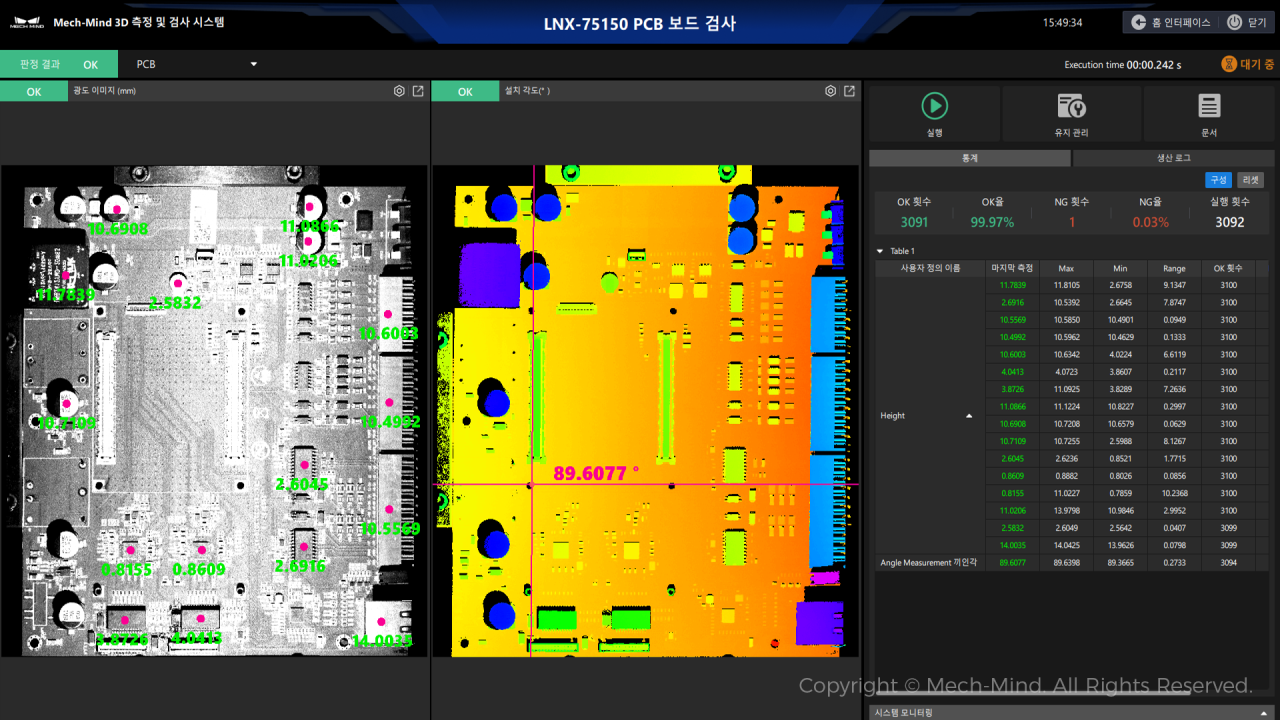Switch to the 통계 tab
1280x720 pixels.
(x=969, y=158)
